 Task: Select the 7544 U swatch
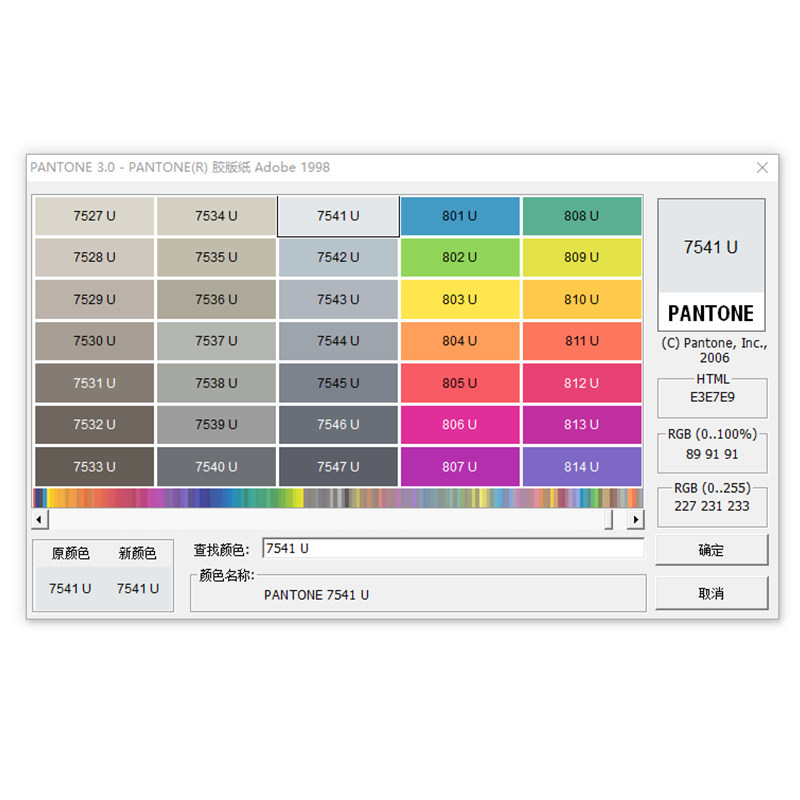click(338, 341)
